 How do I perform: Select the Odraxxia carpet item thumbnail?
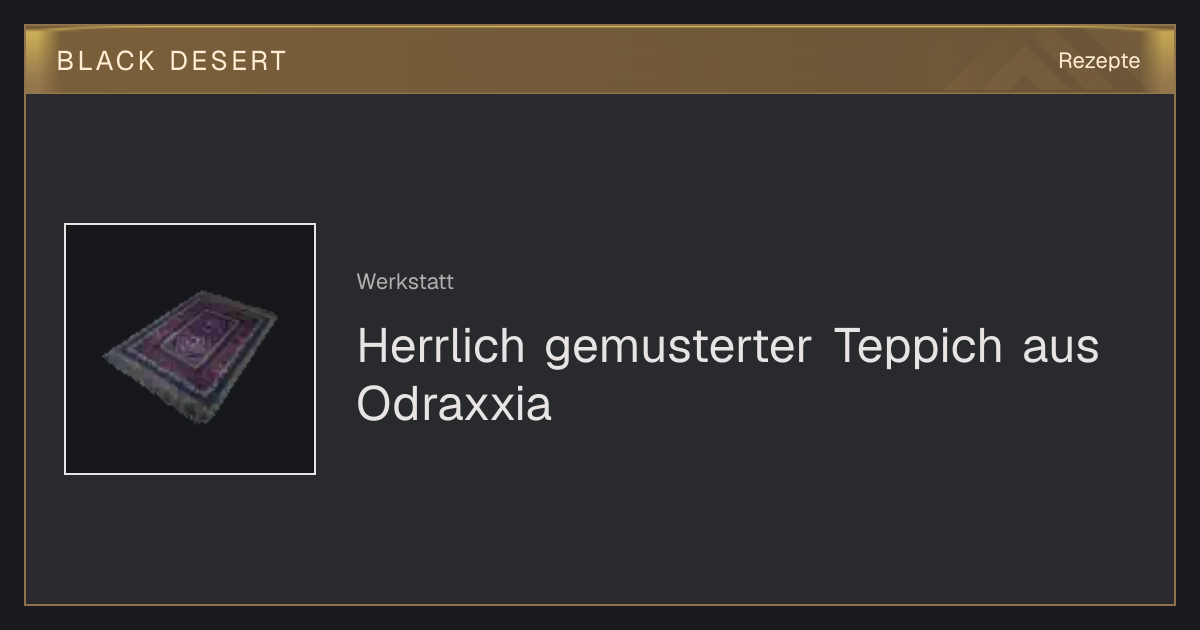coord(190,349)
